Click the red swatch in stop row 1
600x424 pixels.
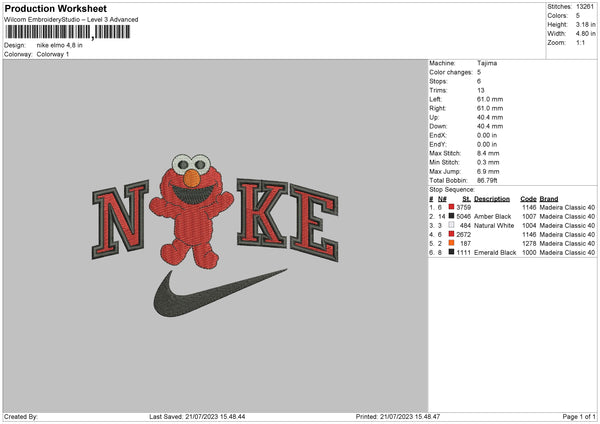click(452, 207)
